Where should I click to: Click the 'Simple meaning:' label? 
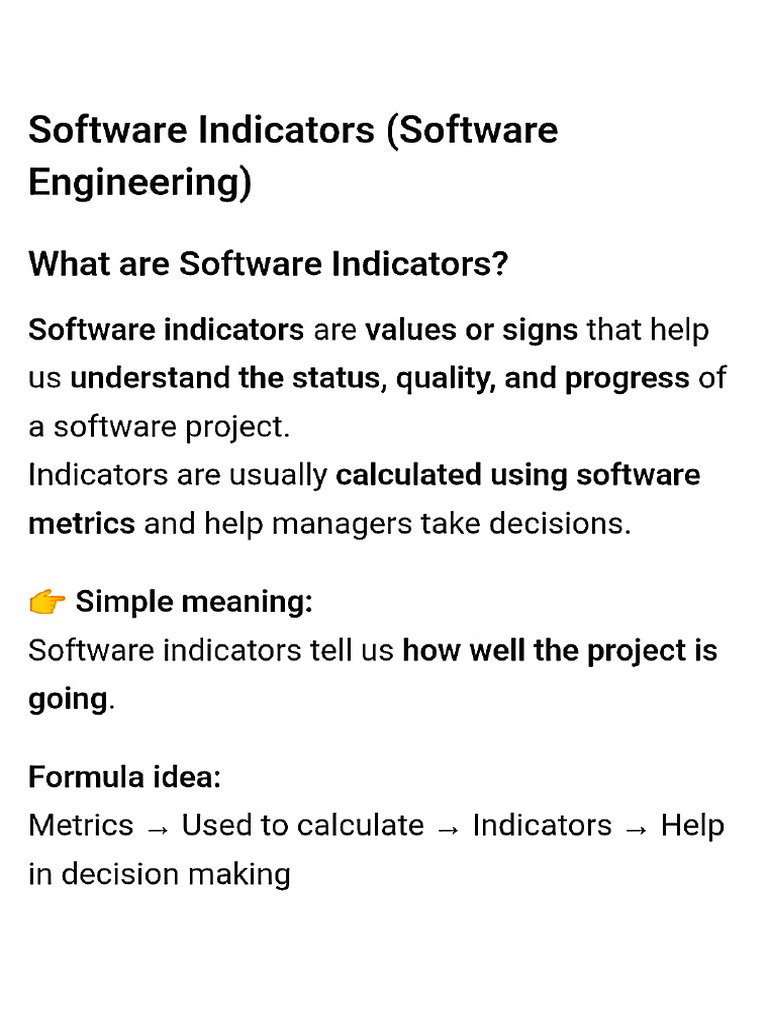(194, 601)
